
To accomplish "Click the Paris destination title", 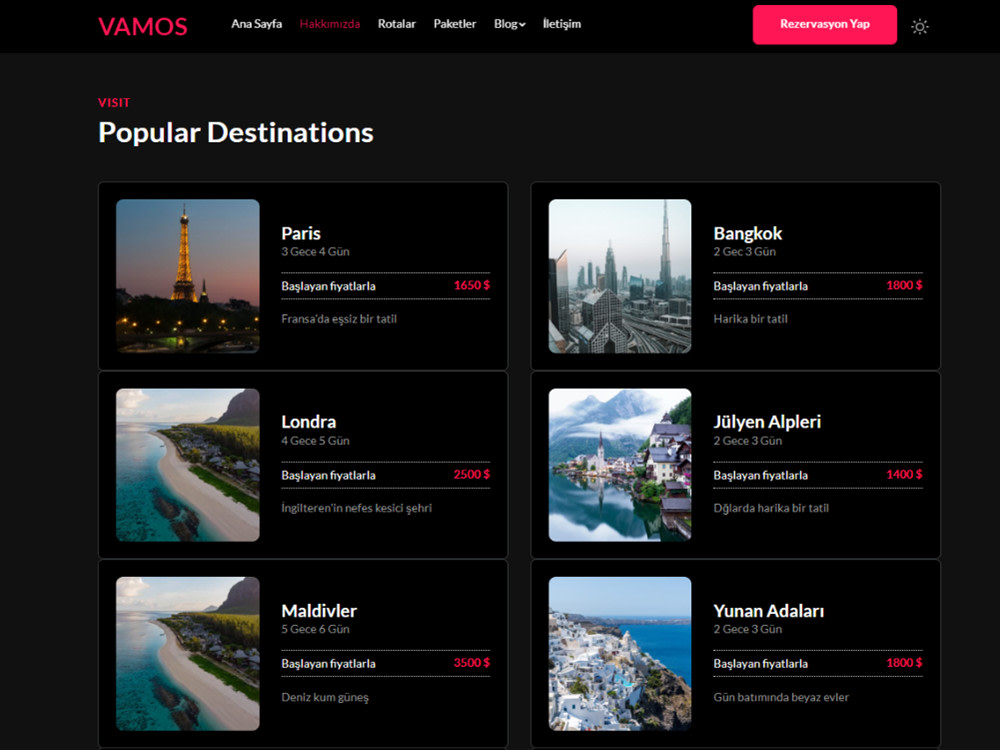I will pos(301,233).
